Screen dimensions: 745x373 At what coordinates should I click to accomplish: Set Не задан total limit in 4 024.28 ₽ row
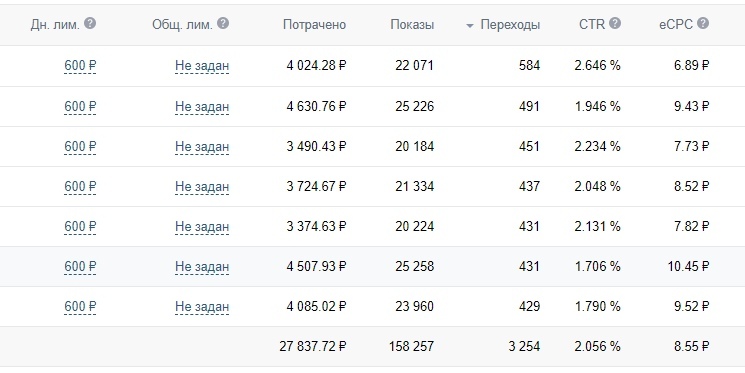pyautogui.click(x=202, y=66)
